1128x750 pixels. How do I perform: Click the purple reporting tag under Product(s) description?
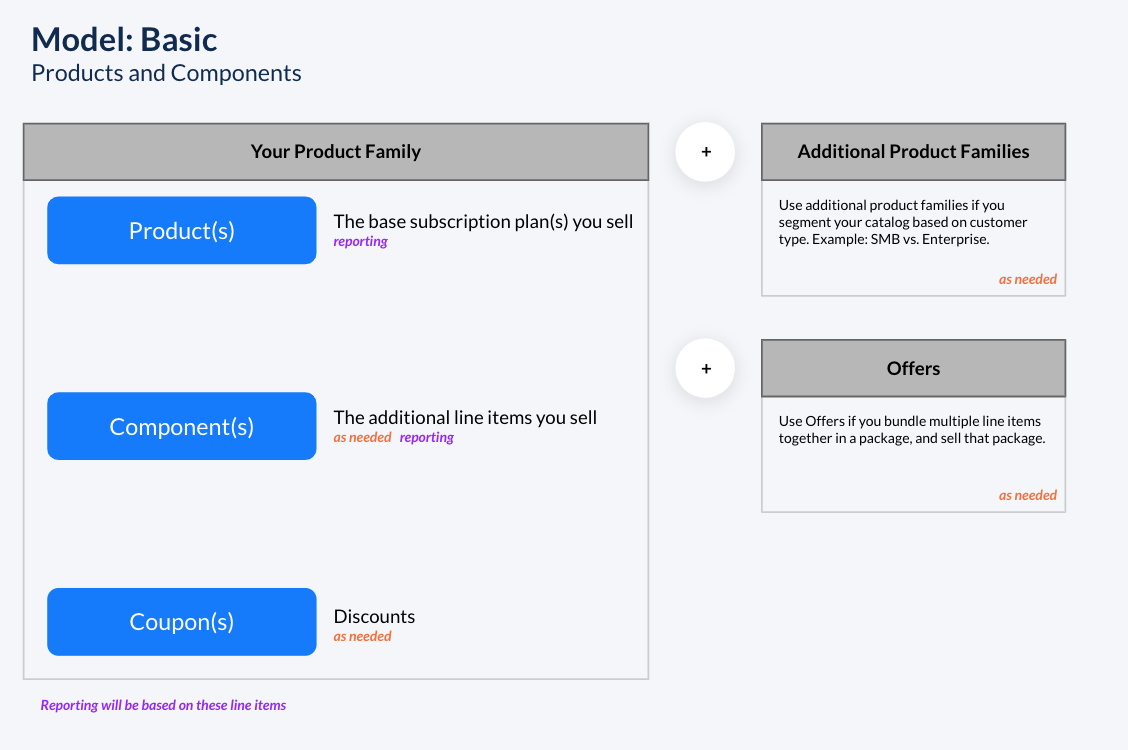(360, 242)
